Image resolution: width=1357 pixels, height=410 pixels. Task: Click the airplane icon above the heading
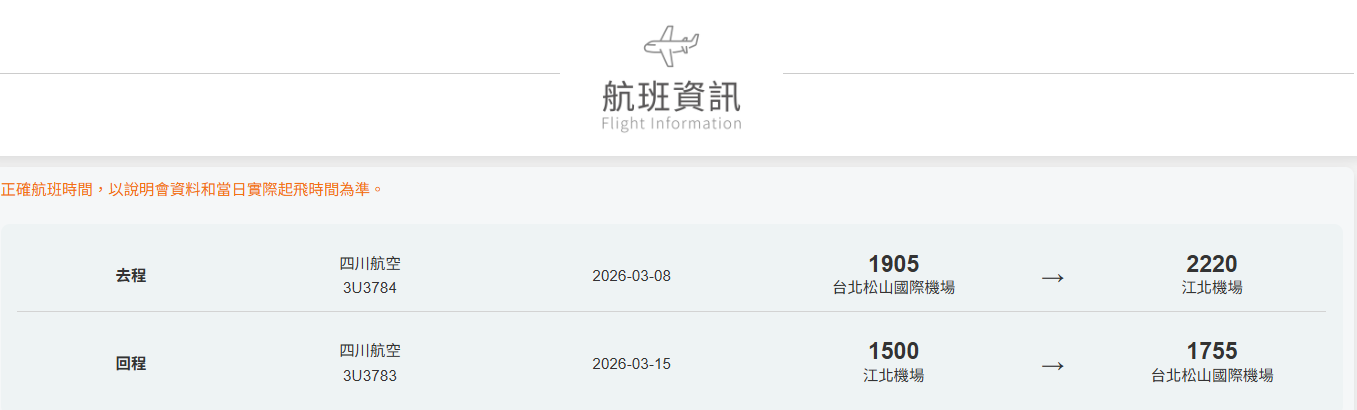(x=671, y=45)
